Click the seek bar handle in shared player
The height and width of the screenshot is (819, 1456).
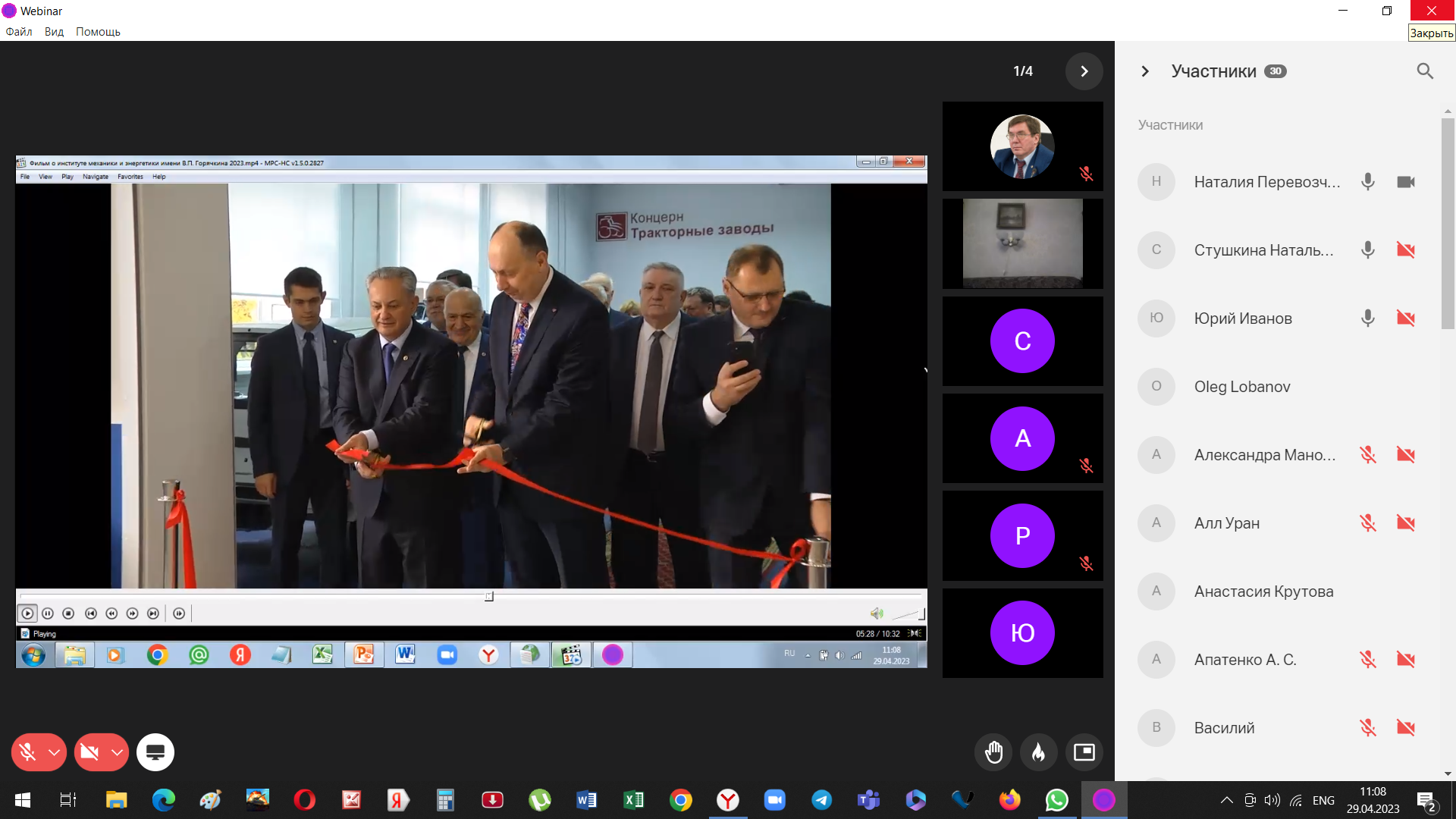[x=489, y=597]
